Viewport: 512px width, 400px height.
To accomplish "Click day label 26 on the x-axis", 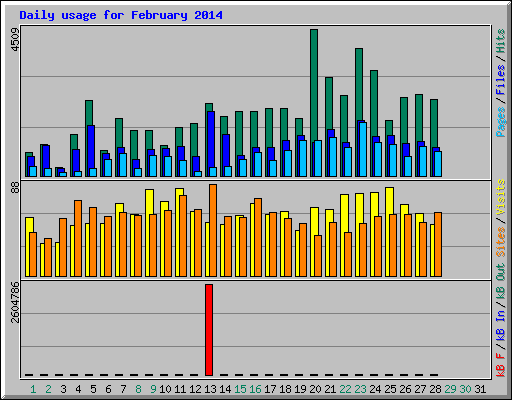I will (x=405, y=389).
